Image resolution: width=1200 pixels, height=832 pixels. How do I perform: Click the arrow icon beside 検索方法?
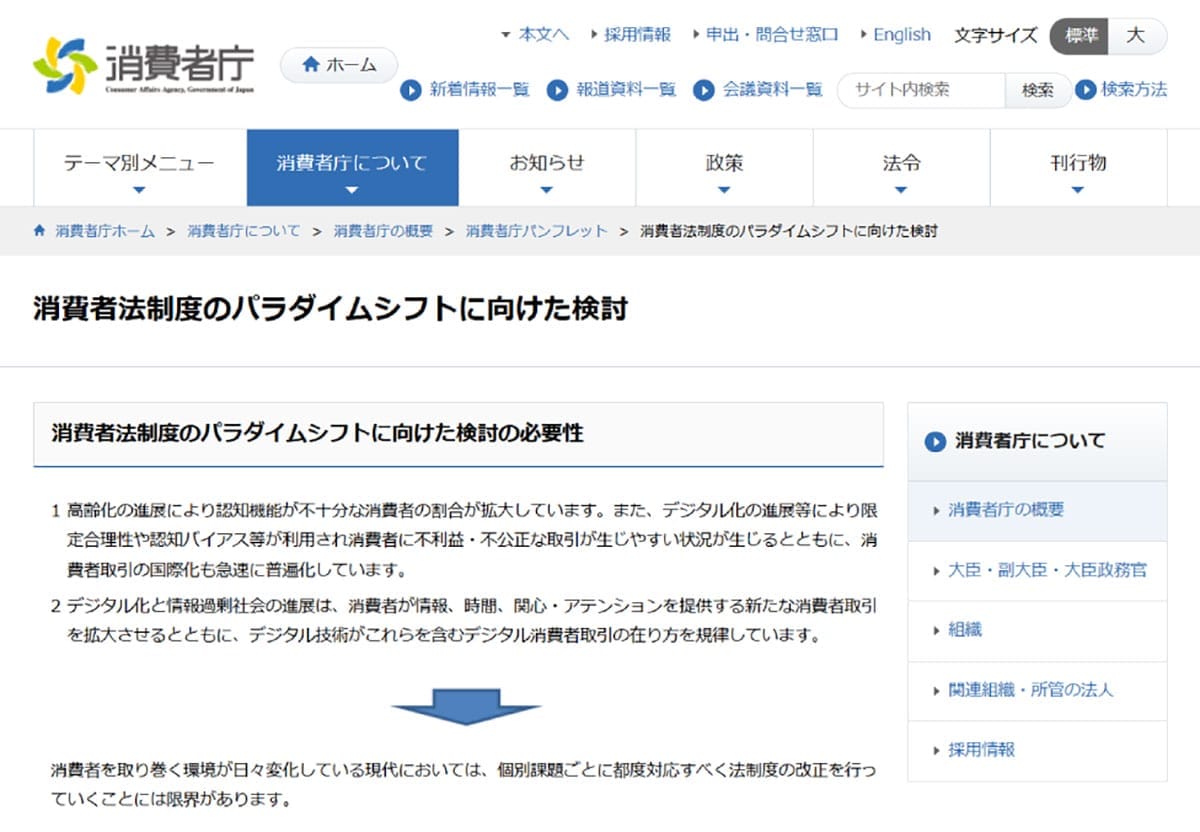click(x=1086, y=90)
